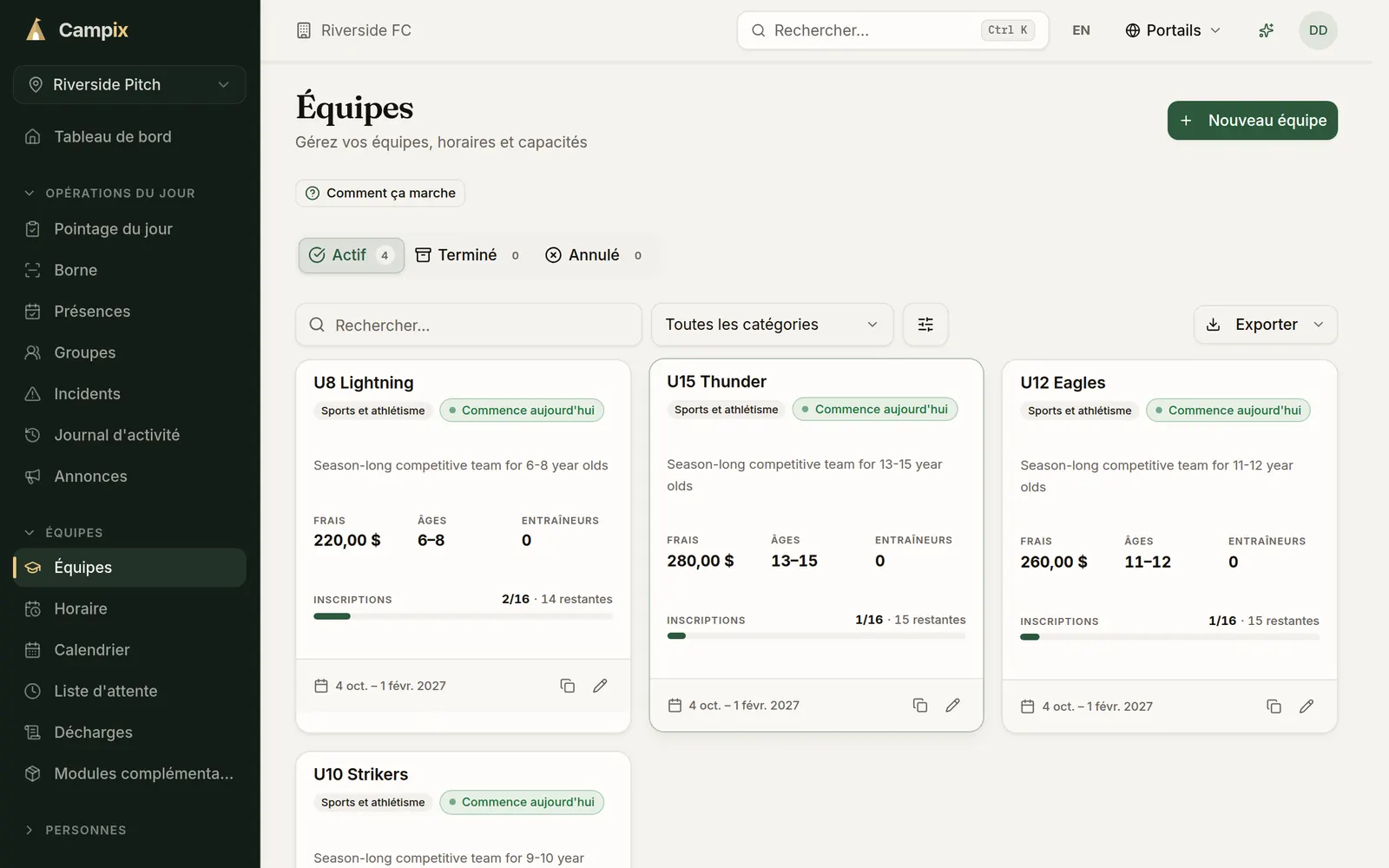Open Calendrier in sidebar
This screenshot has width=1389, height=868.
coord(130,650)
